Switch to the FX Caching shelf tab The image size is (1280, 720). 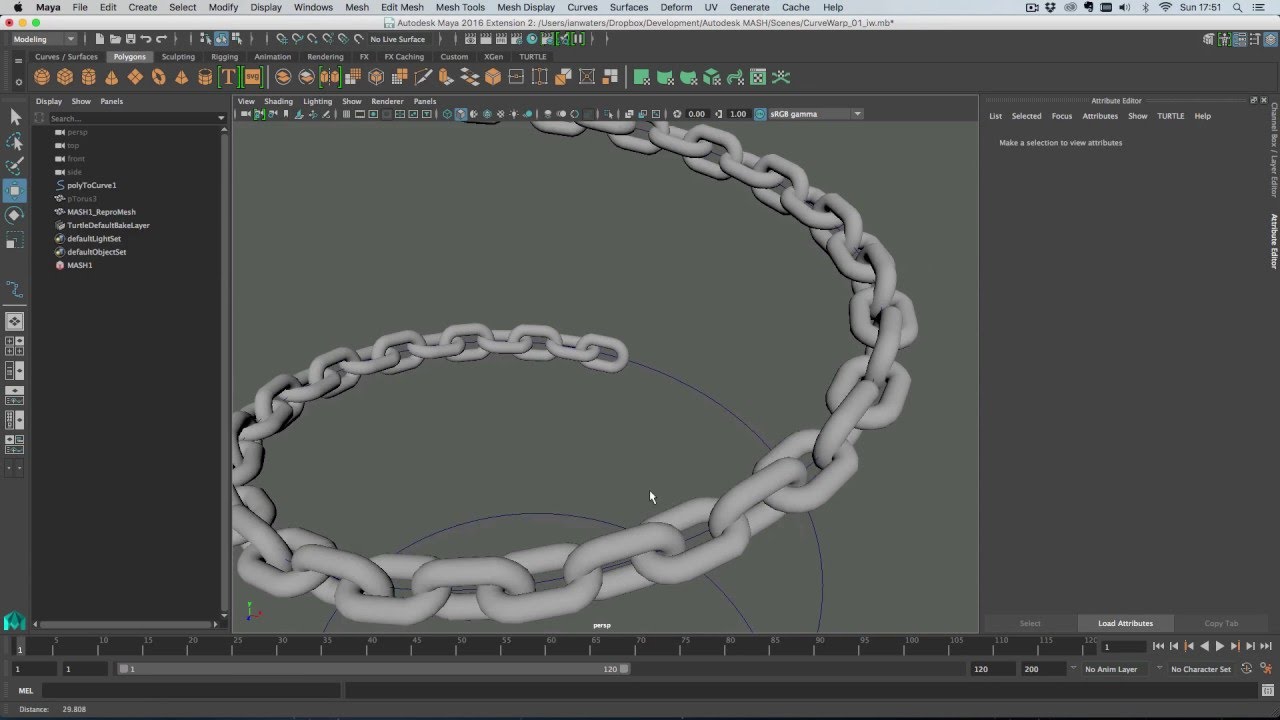(404, 57)
